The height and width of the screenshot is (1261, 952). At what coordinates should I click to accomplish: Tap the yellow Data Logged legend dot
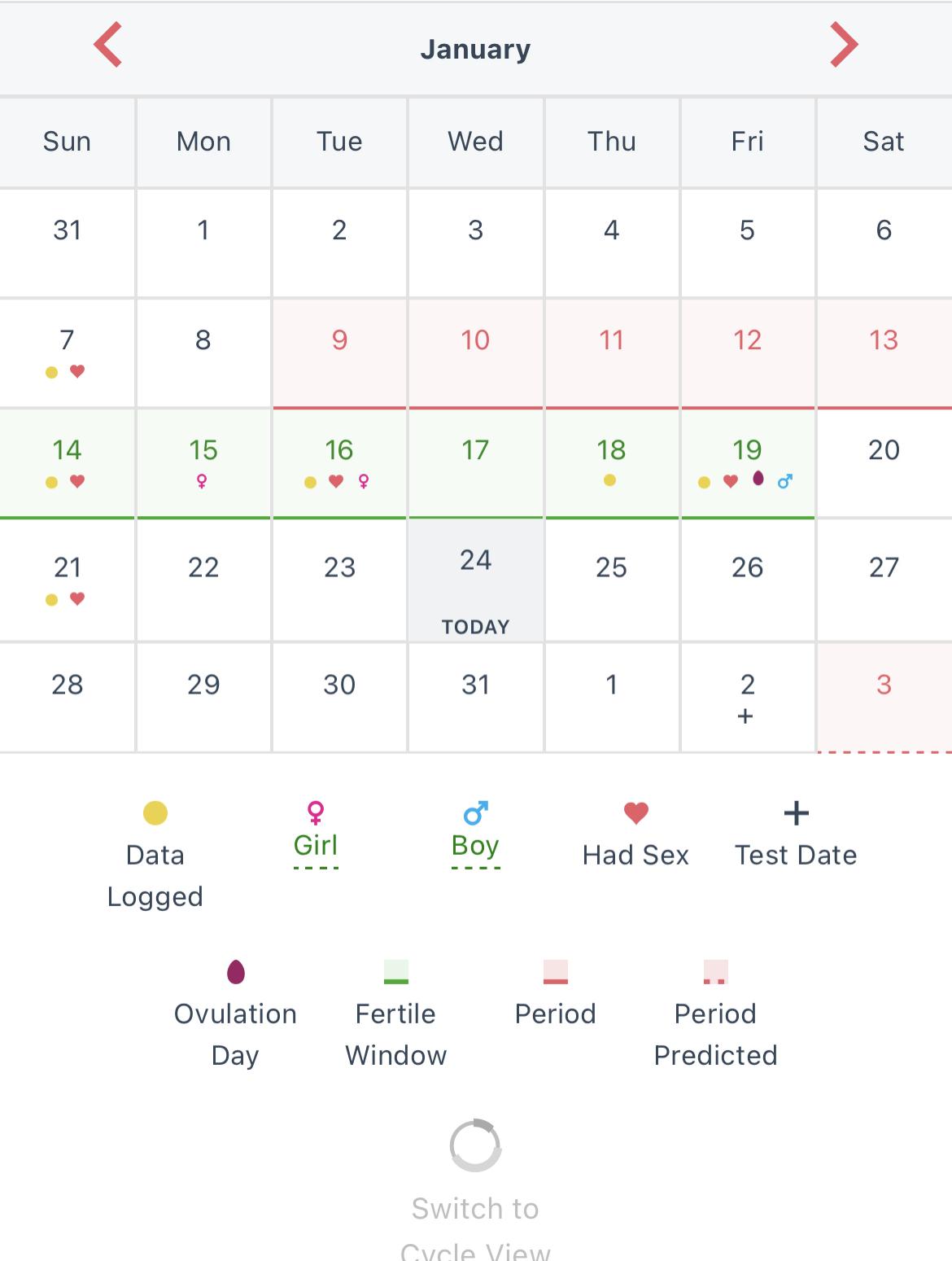(x=155, y=812)
